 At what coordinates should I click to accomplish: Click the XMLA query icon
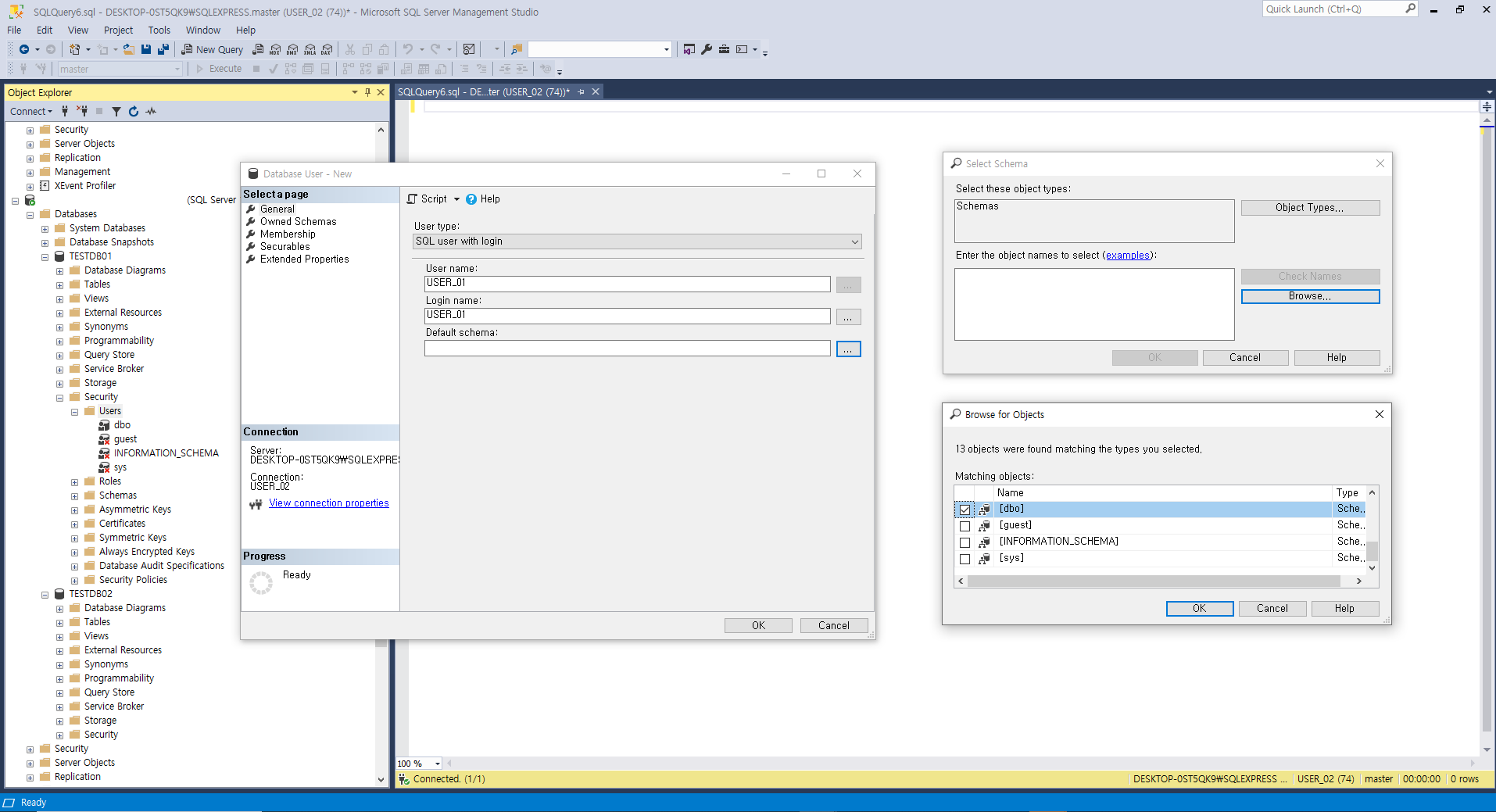coord(310,49)
